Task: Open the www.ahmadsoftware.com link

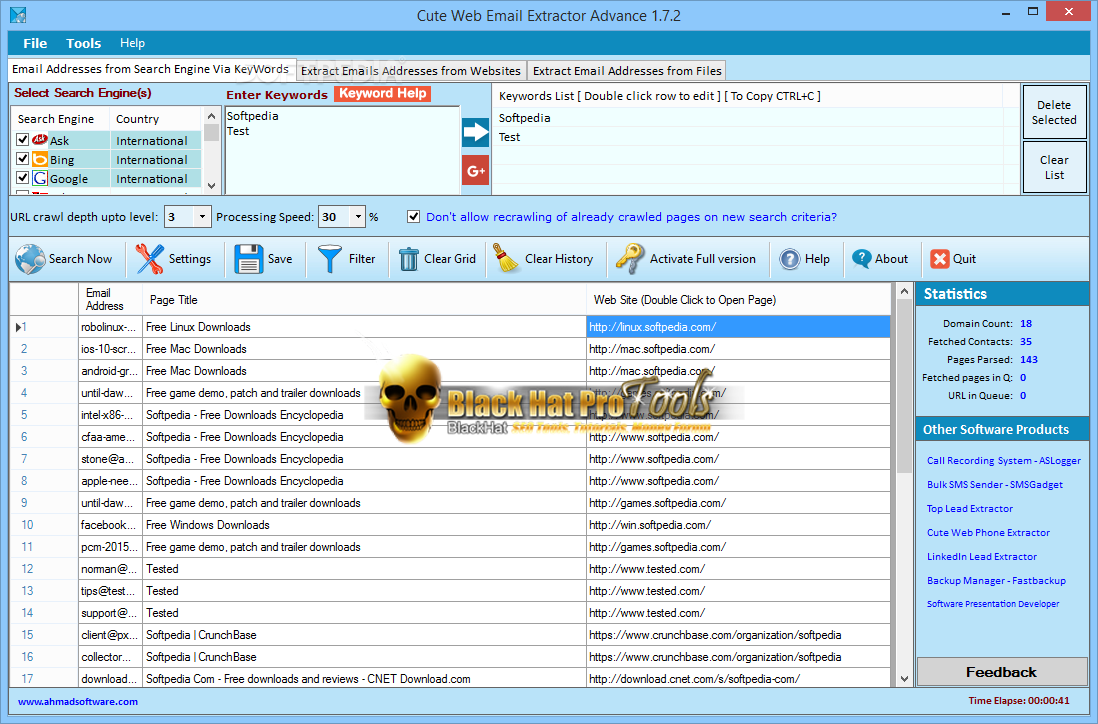Action: (78, 702)
